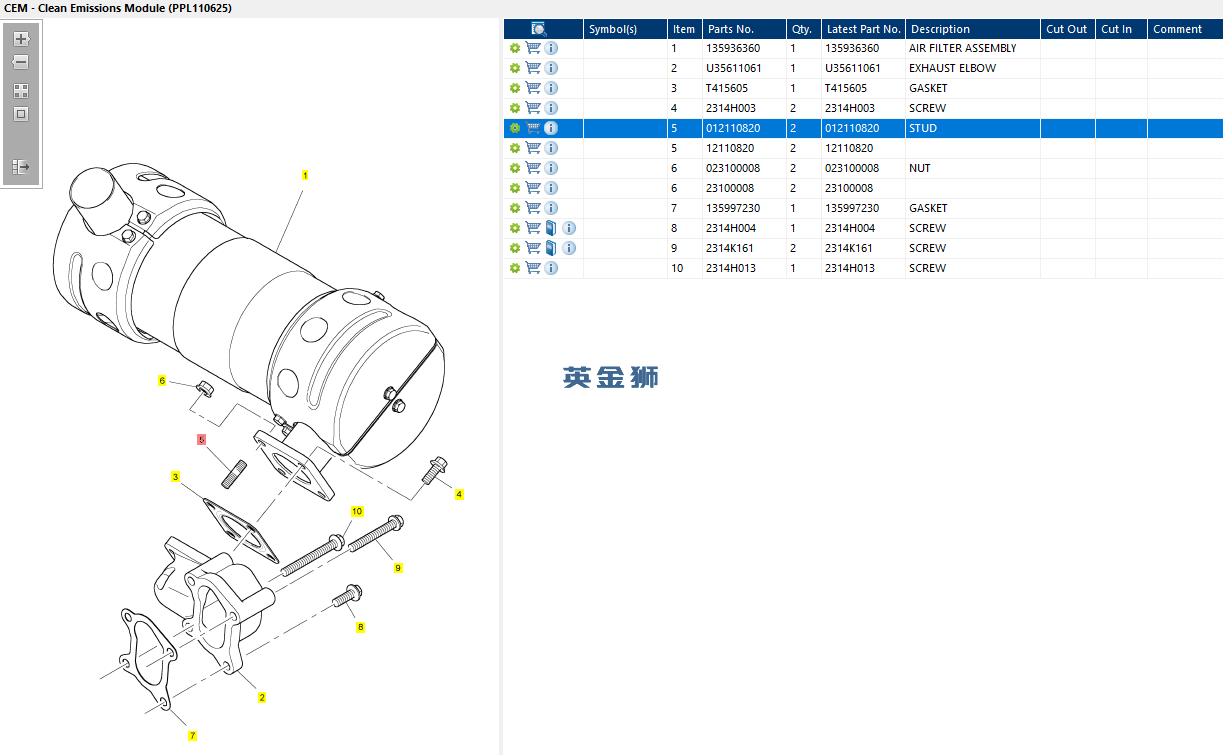
Task: Click cart icon for gasket 135997230
Action: [x=533, y=208]
